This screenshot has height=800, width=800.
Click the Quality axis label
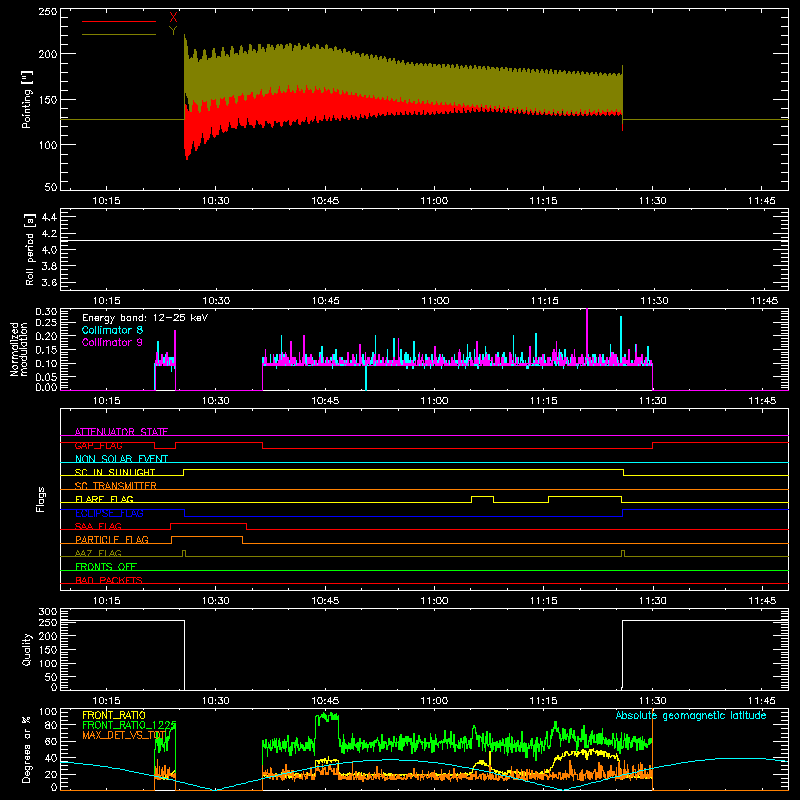click(x=27, y=649)
